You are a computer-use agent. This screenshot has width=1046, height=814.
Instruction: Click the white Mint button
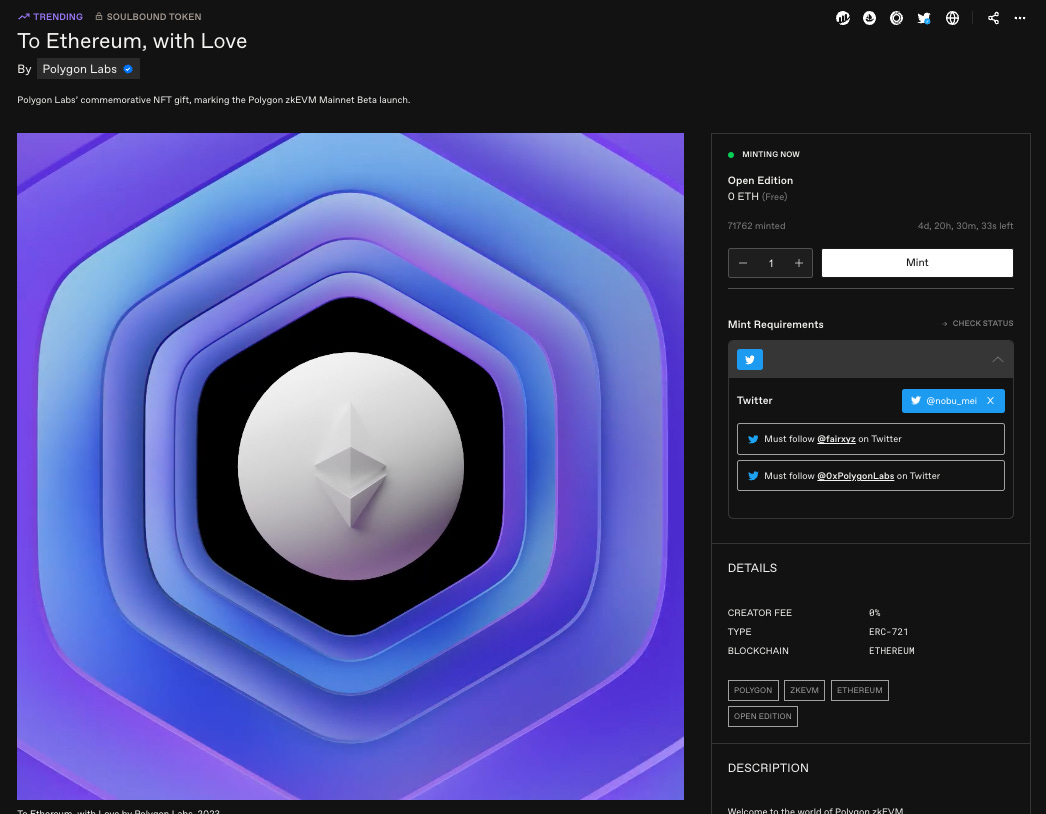(x=917, y=263)
